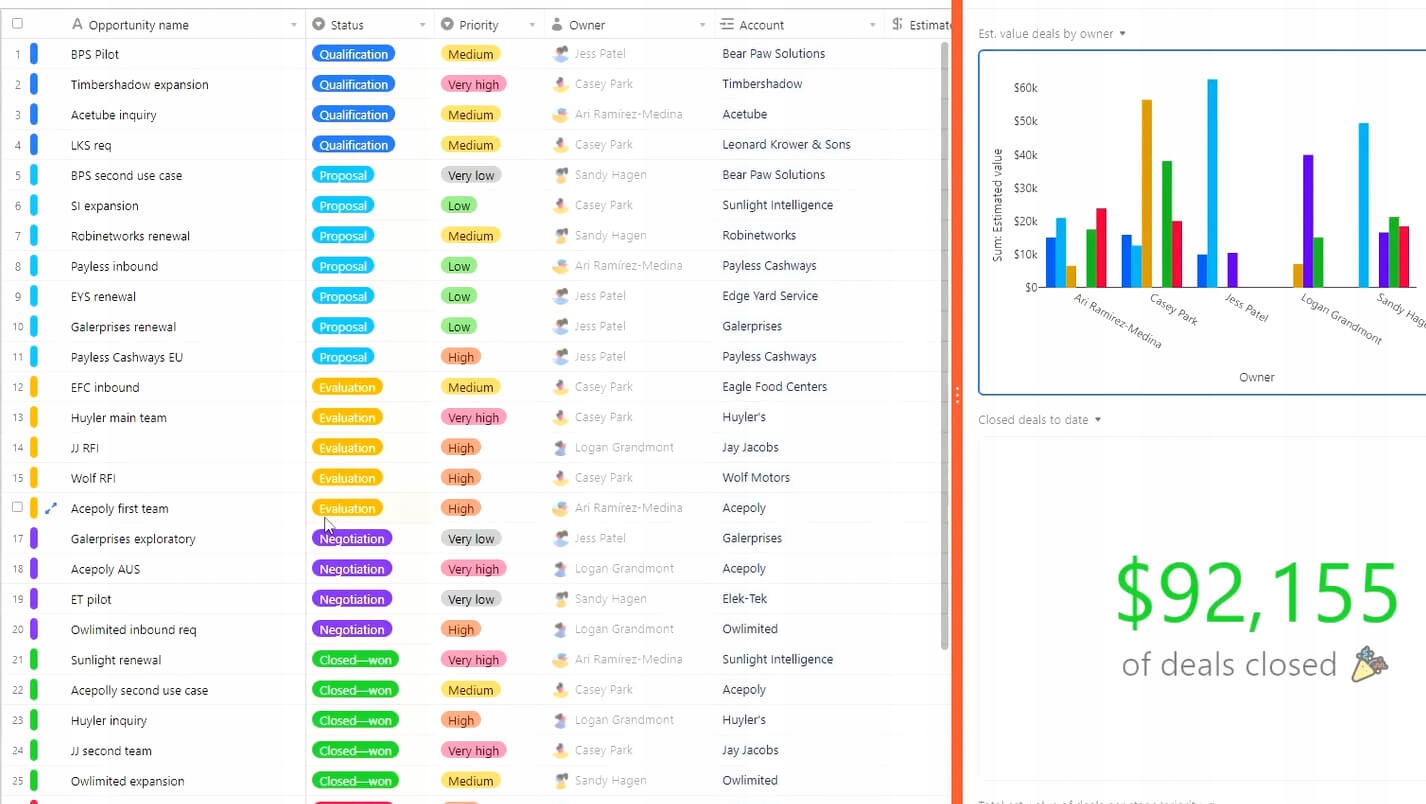Check the Acepoly first team row checkbox

point(17,508)
